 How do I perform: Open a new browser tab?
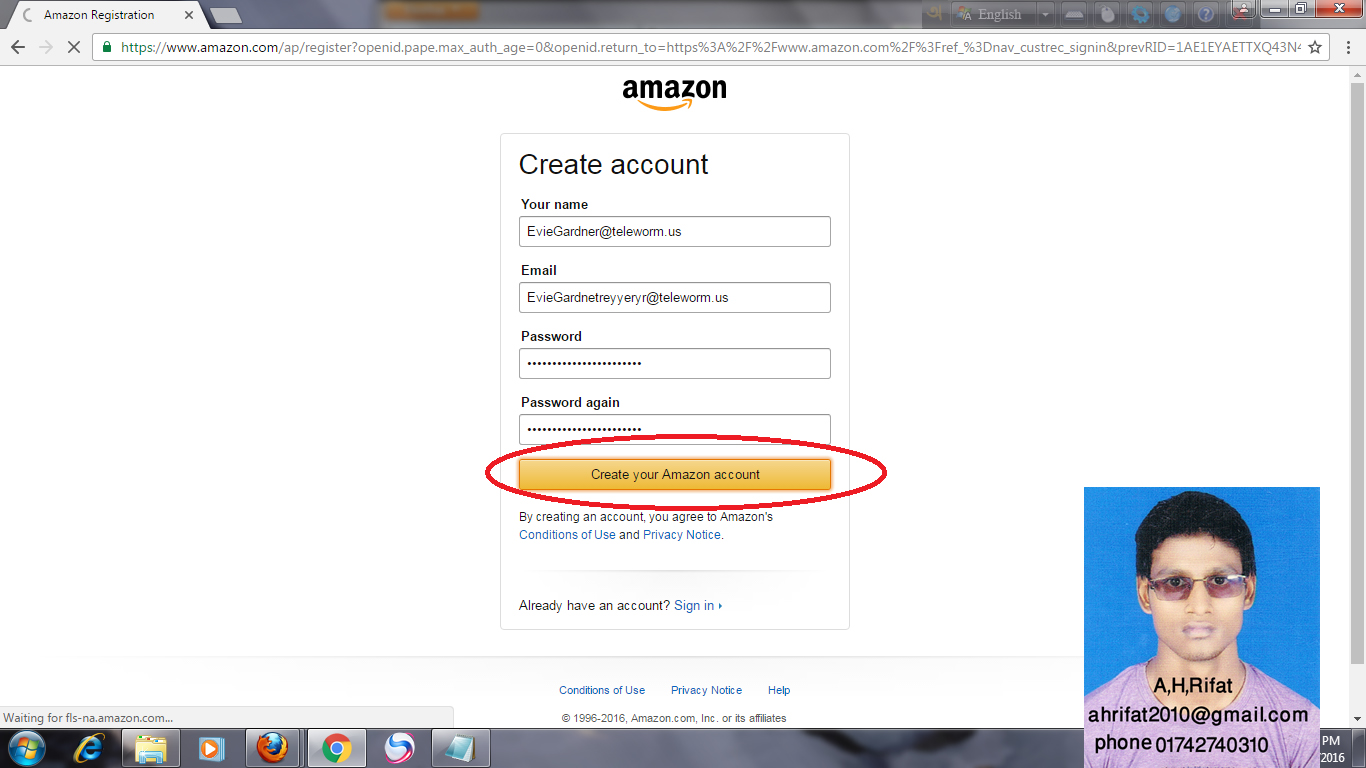click(226, 15)
